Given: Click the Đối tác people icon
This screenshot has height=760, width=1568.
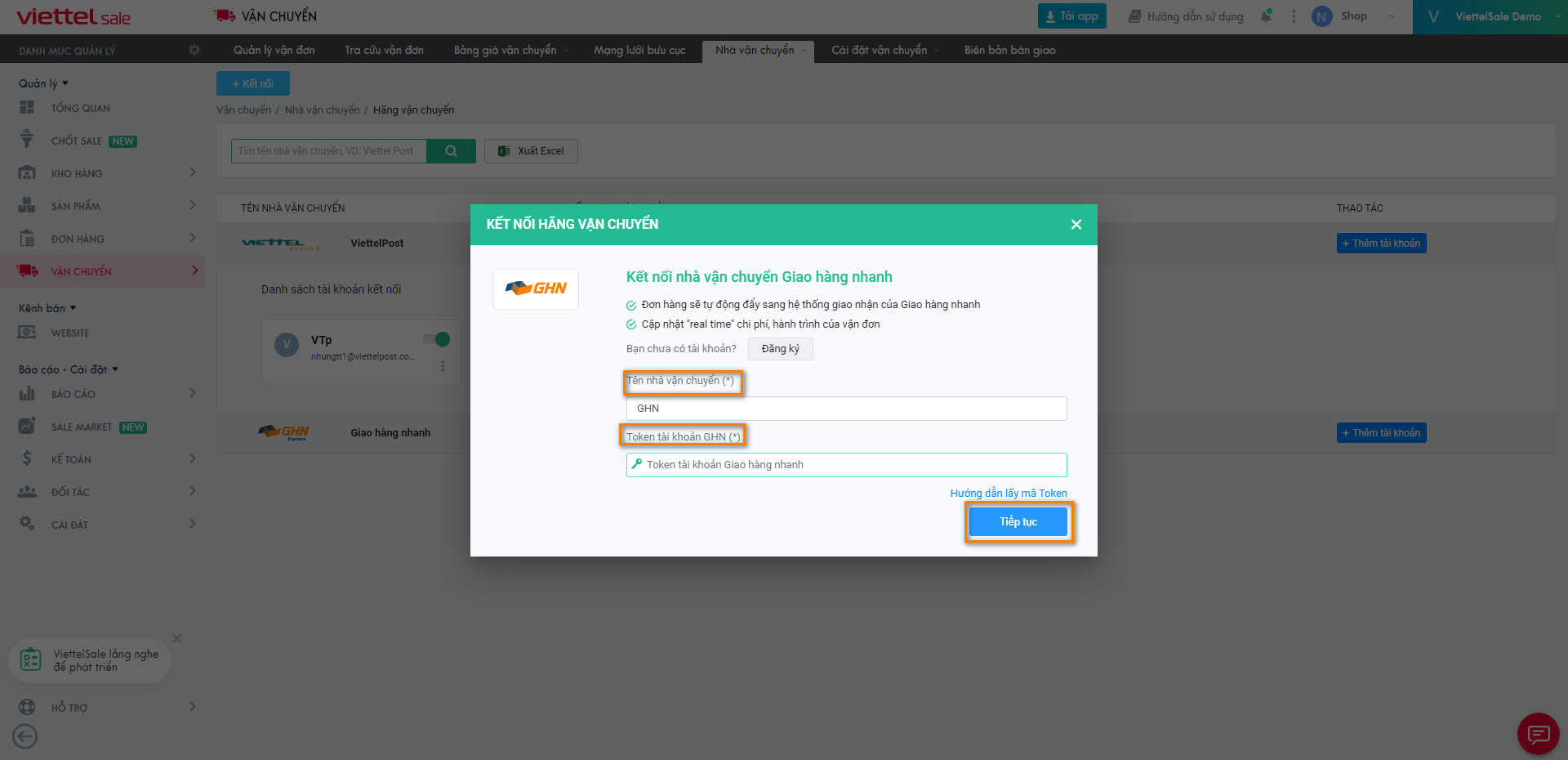Looking at the screenshot, I should pyautogui.click(x=27, y=491).
